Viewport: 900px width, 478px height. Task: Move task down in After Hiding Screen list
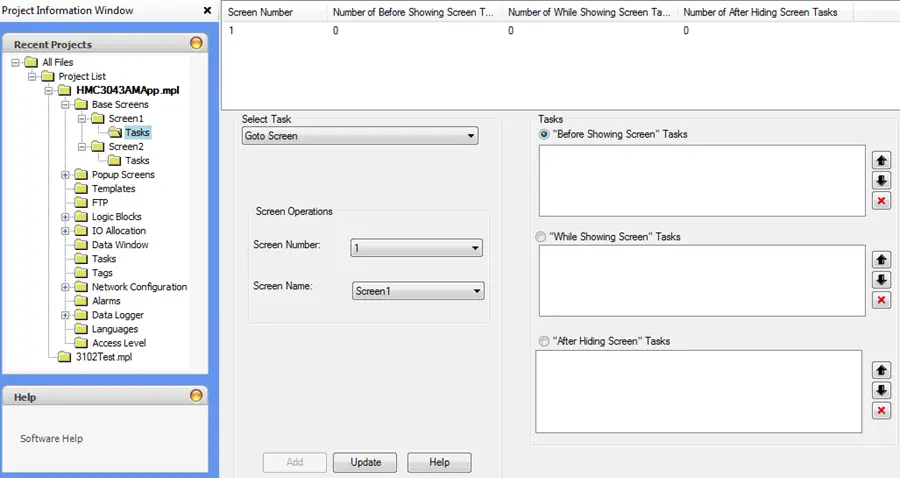coord(881,391)
